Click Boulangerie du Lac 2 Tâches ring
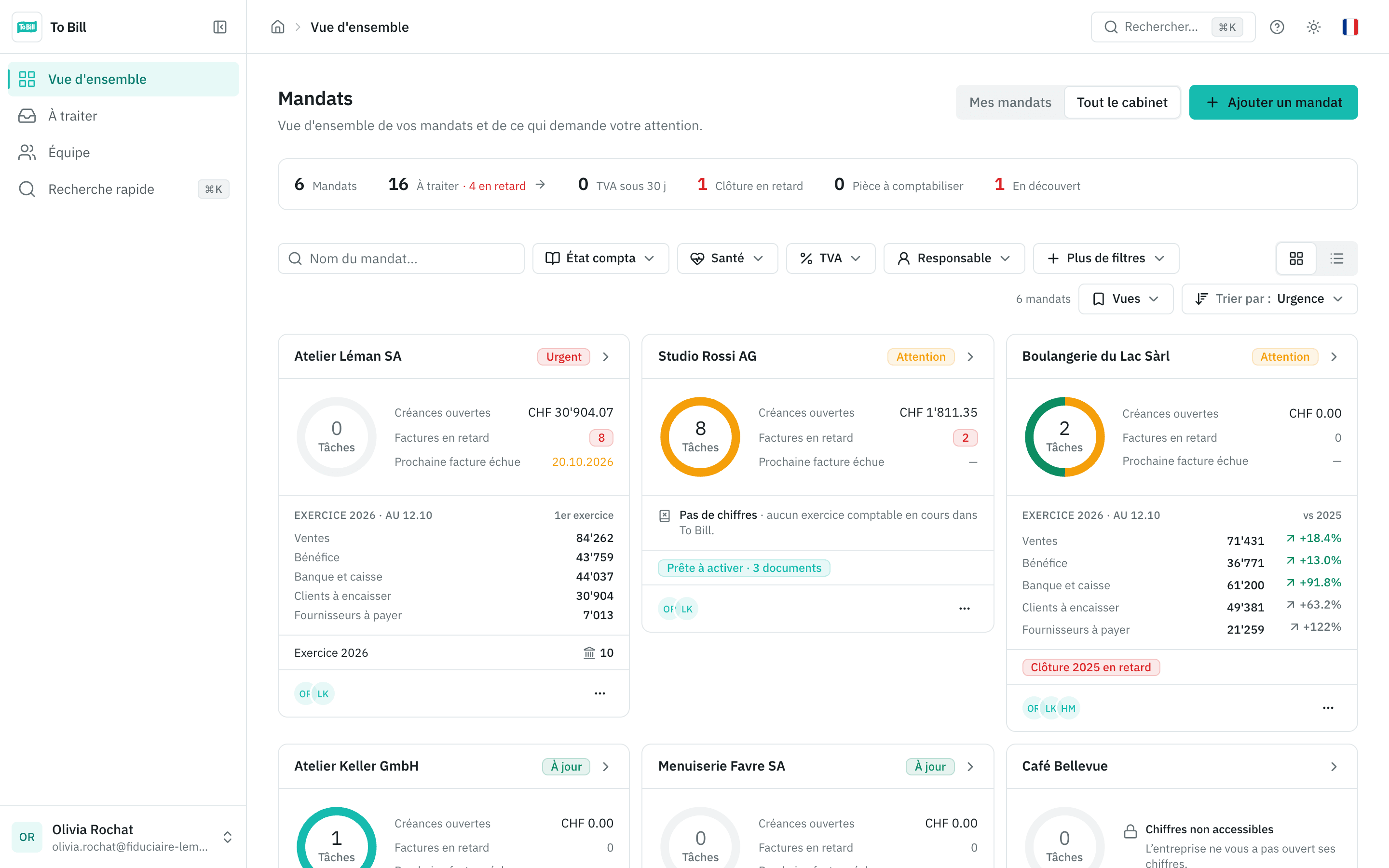Screen dimensions: 1389x868 pos(1064,437)
